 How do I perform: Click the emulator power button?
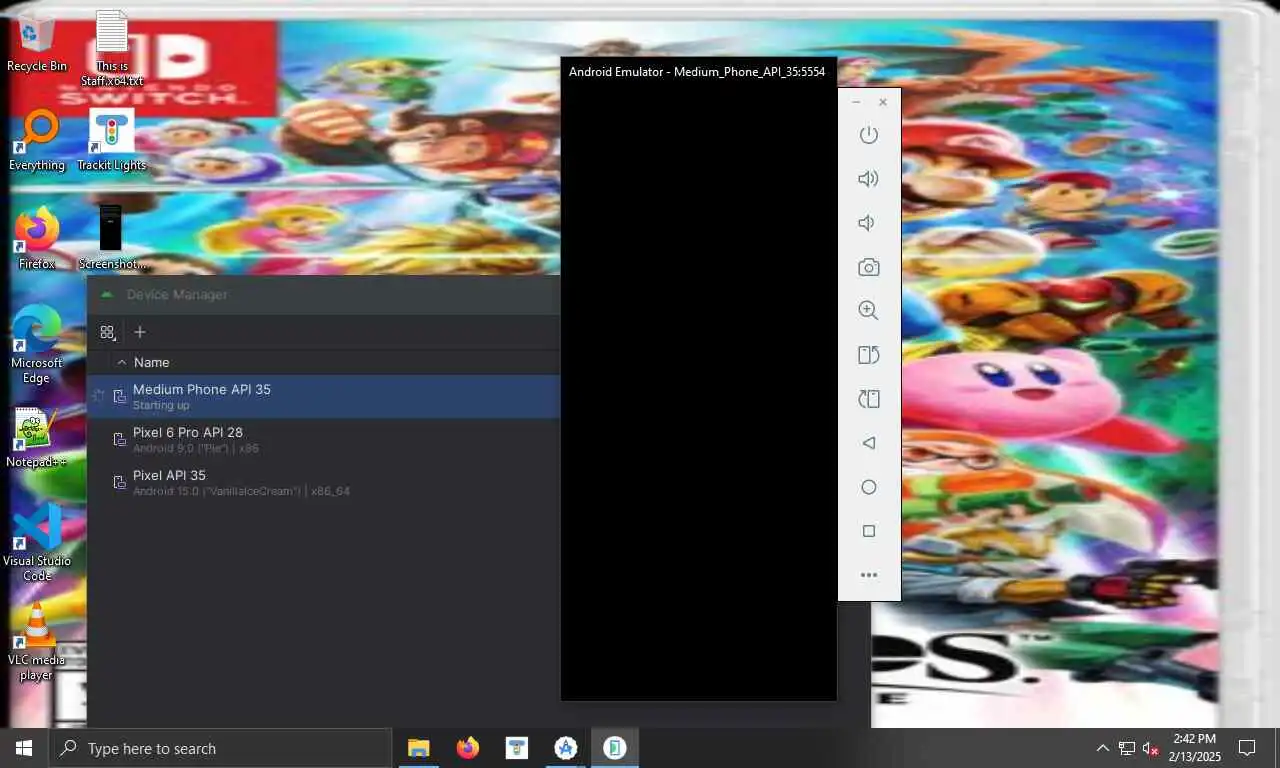868,135
